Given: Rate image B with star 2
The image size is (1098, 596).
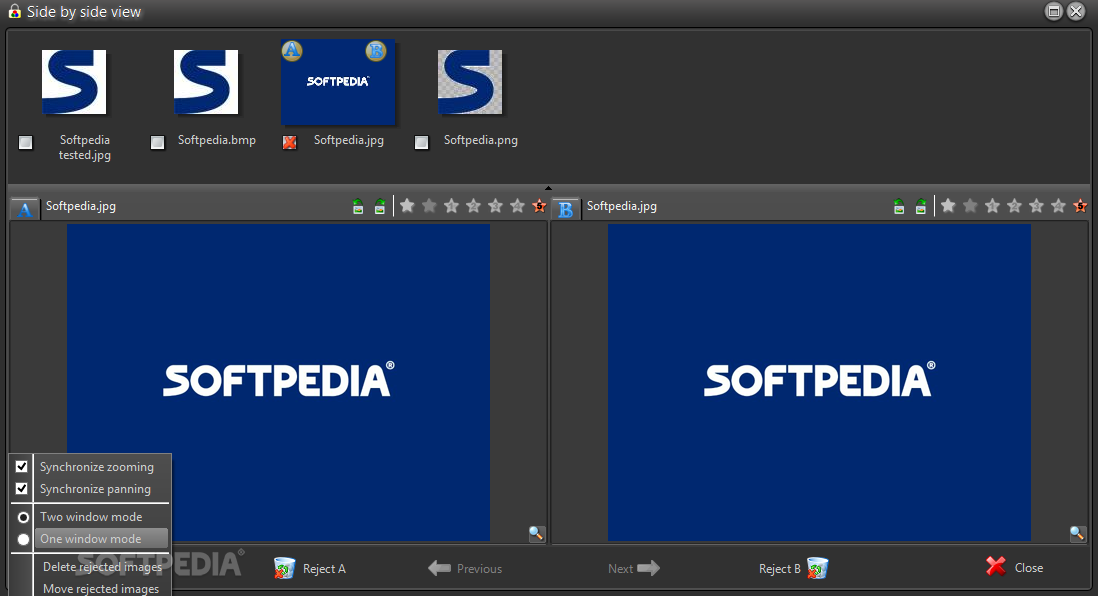Looking at the screenshot, I should point(1014,206).
